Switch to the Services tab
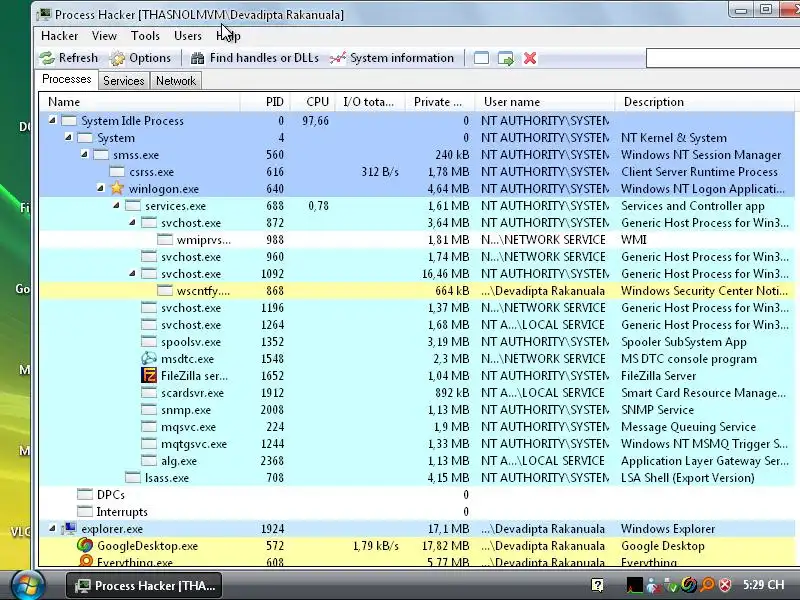 click(123, 81)
